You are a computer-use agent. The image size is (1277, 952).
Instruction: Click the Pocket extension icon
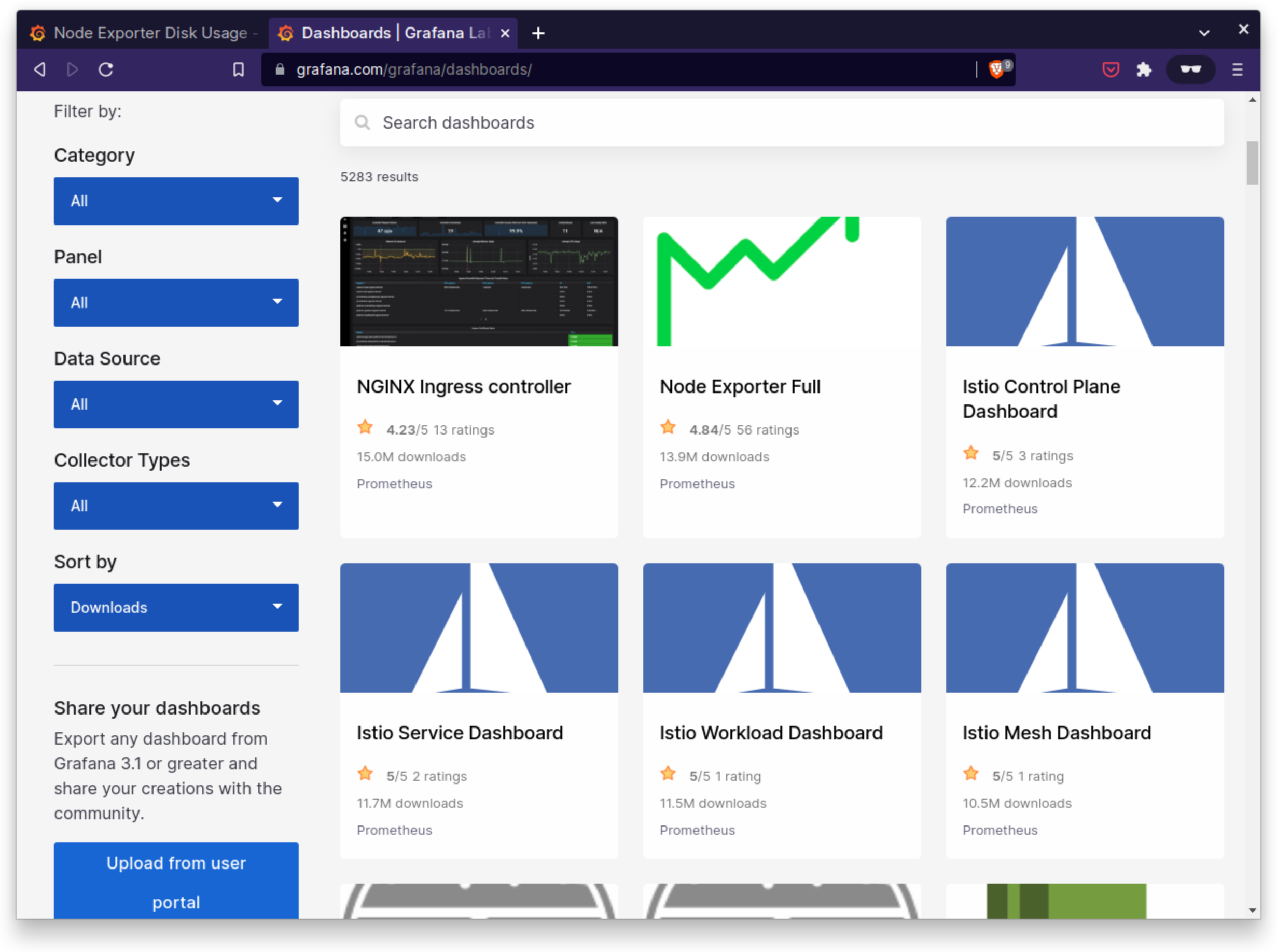point(1111,69)
